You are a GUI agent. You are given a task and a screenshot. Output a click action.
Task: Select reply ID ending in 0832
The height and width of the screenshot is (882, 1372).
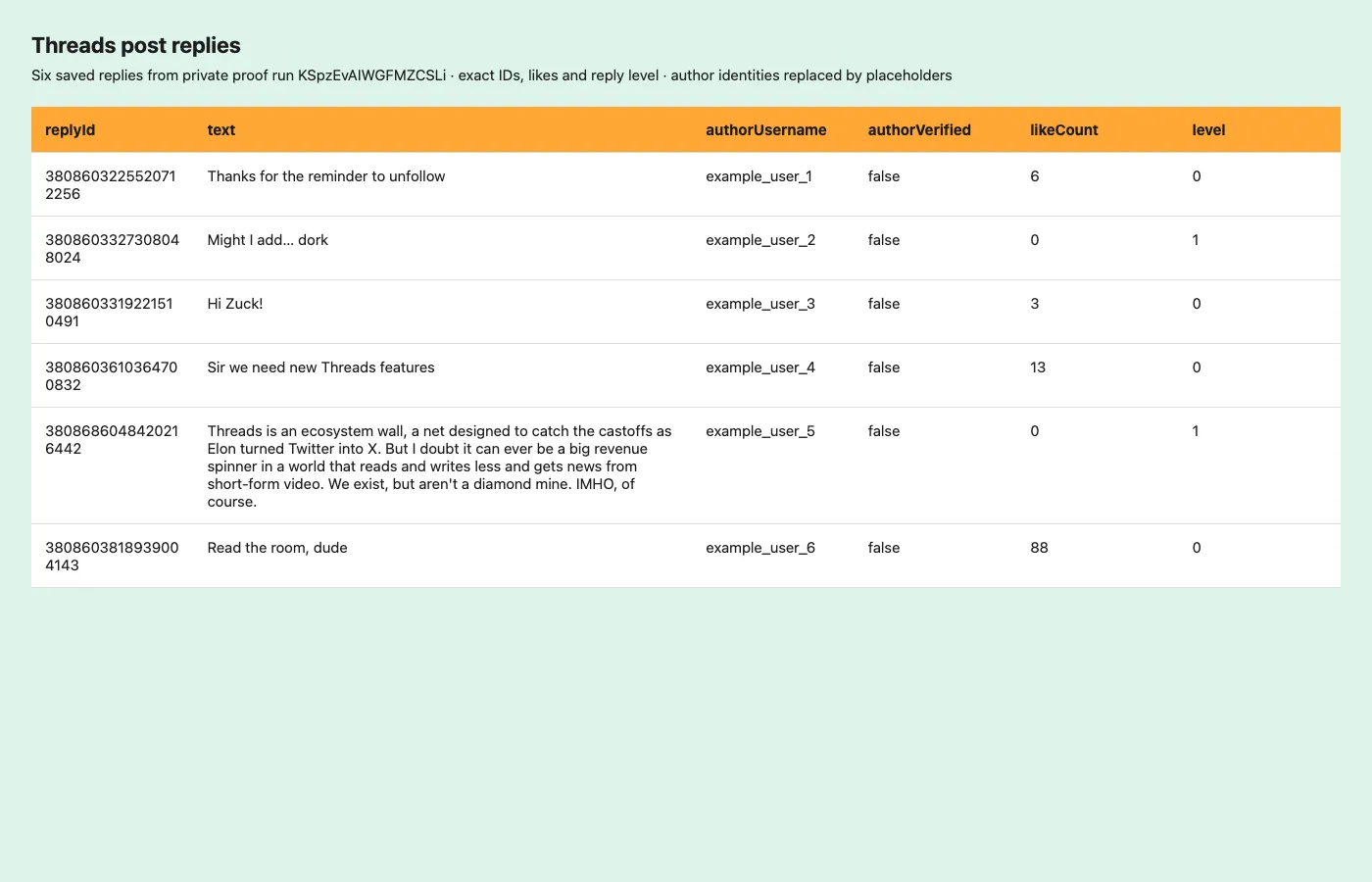pyautogui.click(x=112, y=376)
